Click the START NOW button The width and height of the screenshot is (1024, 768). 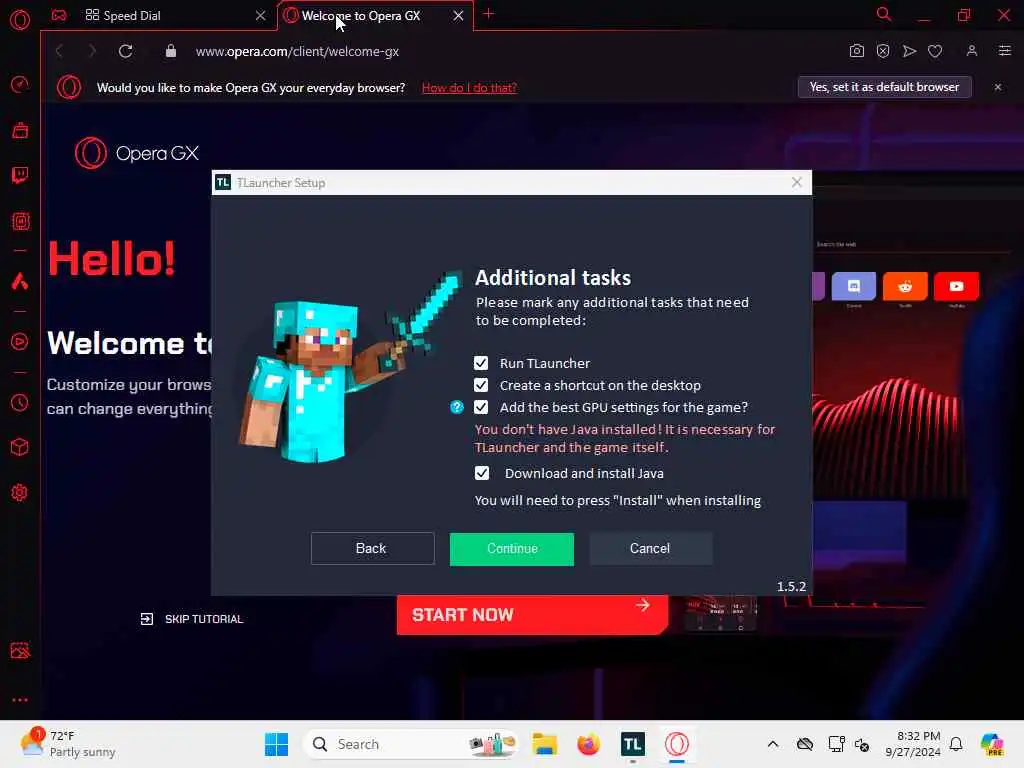tap(532, 615)
